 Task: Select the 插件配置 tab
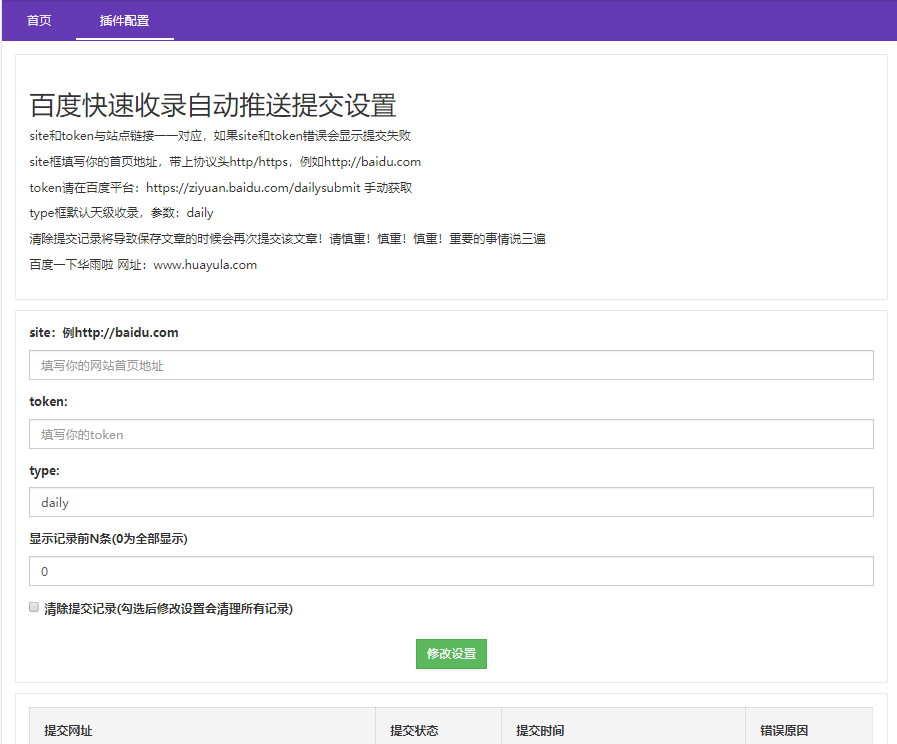pos(124,20)
